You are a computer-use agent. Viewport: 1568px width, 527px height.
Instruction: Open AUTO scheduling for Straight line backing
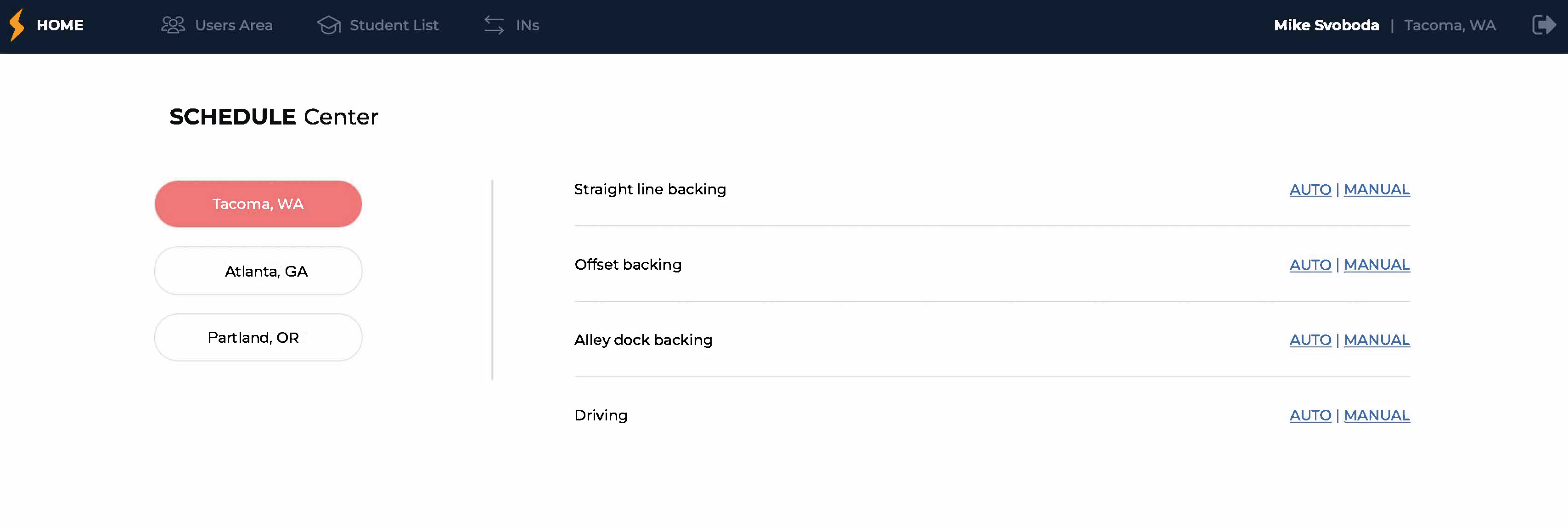[x=1310, y=189]
